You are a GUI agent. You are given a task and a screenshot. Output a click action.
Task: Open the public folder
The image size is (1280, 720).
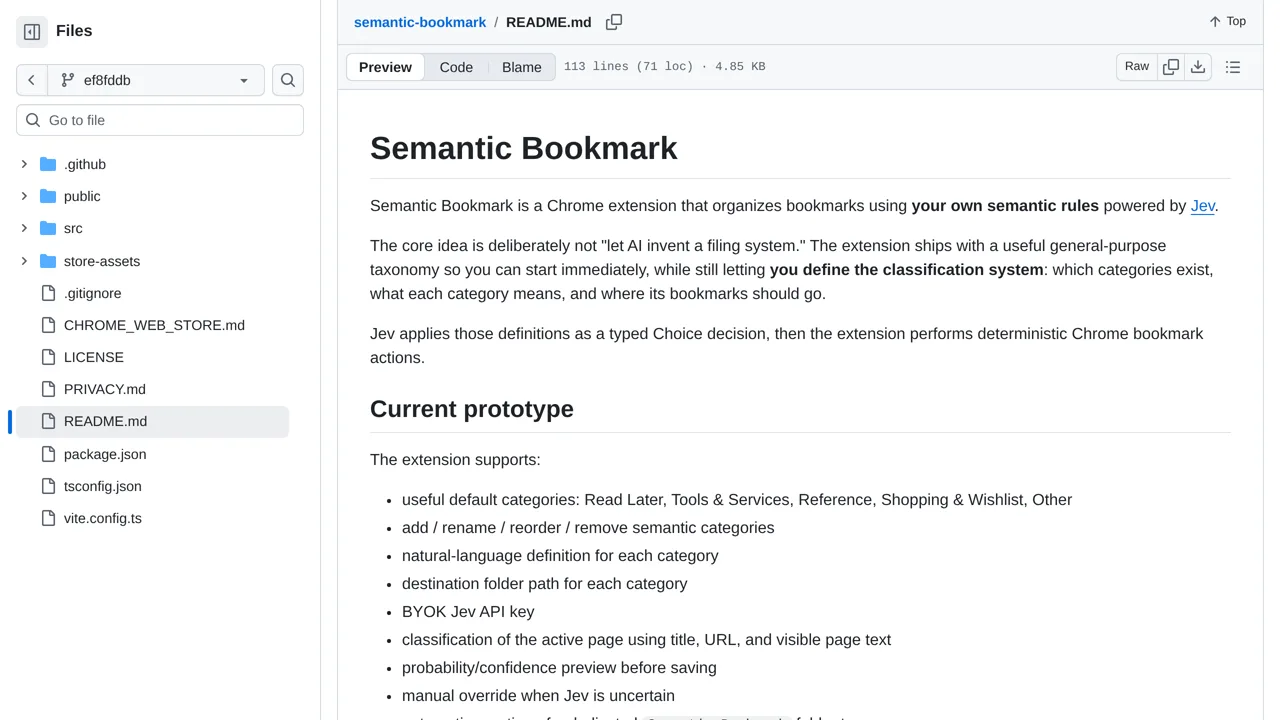82,196
